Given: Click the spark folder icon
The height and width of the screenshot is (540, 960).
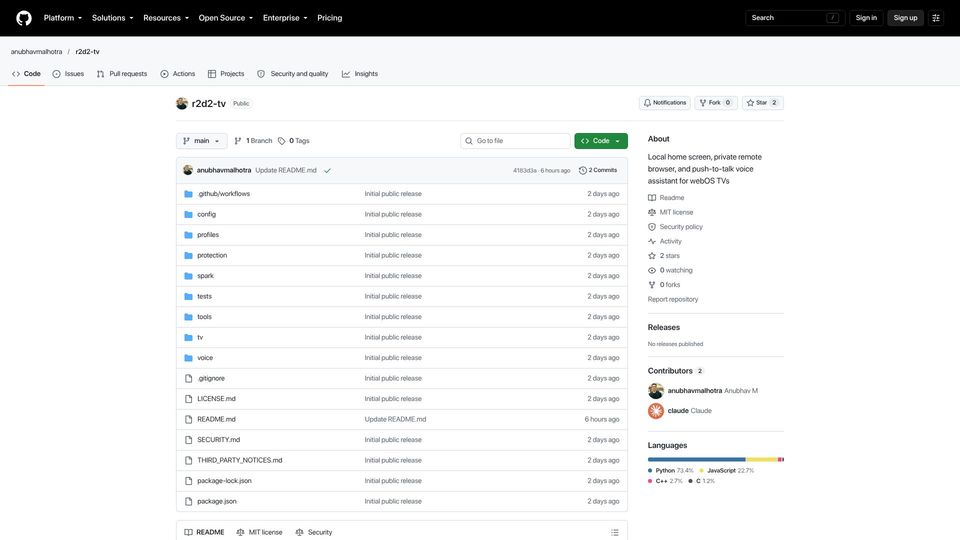Looking at the screenshot, I should pyautogui.click(x=189, y=276).
